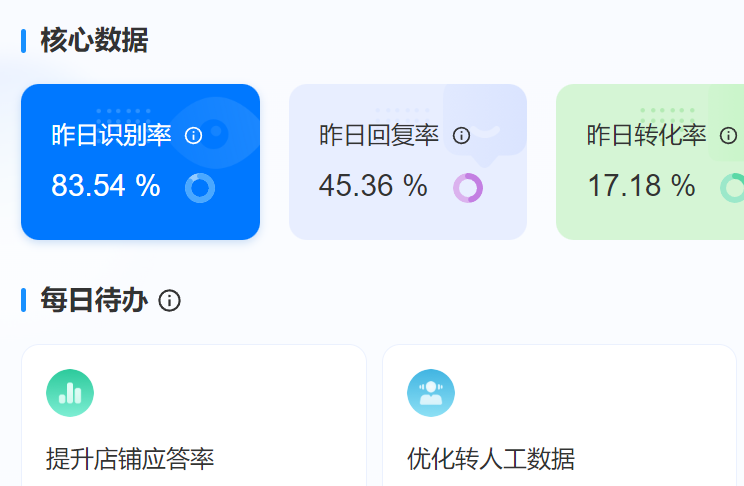Click the info icon beside 昨日回复率
The image size is (744, 486).
461,135
